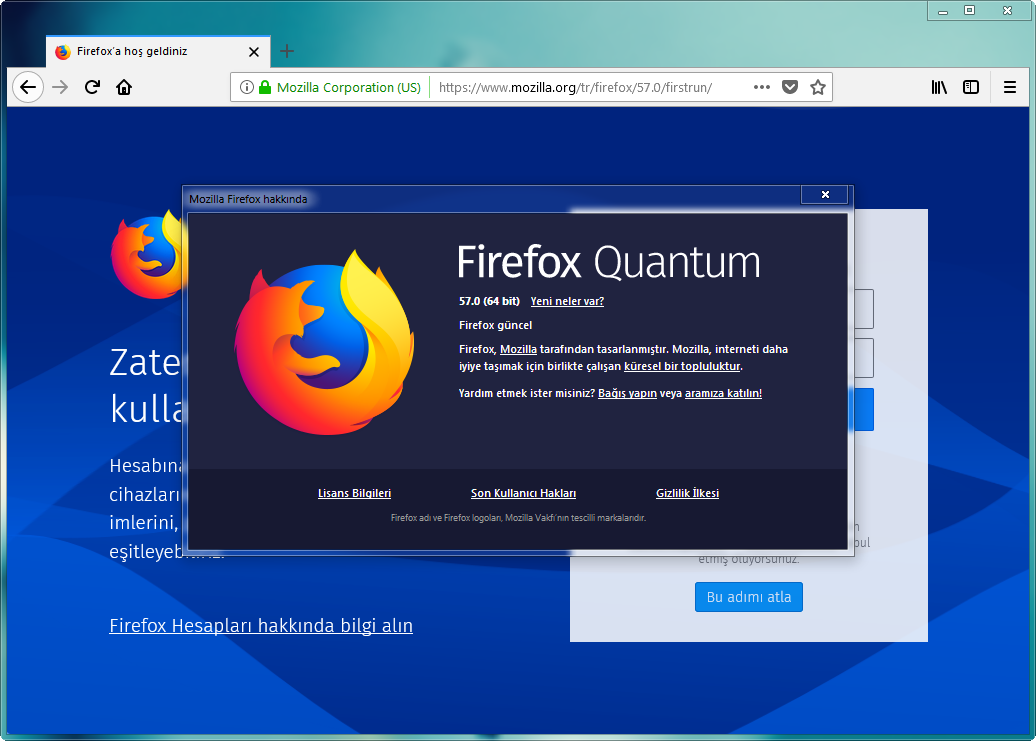
Task: Open "Firefox Hesapları hakkında bilgi alın" link
Action: coord(261,625)
